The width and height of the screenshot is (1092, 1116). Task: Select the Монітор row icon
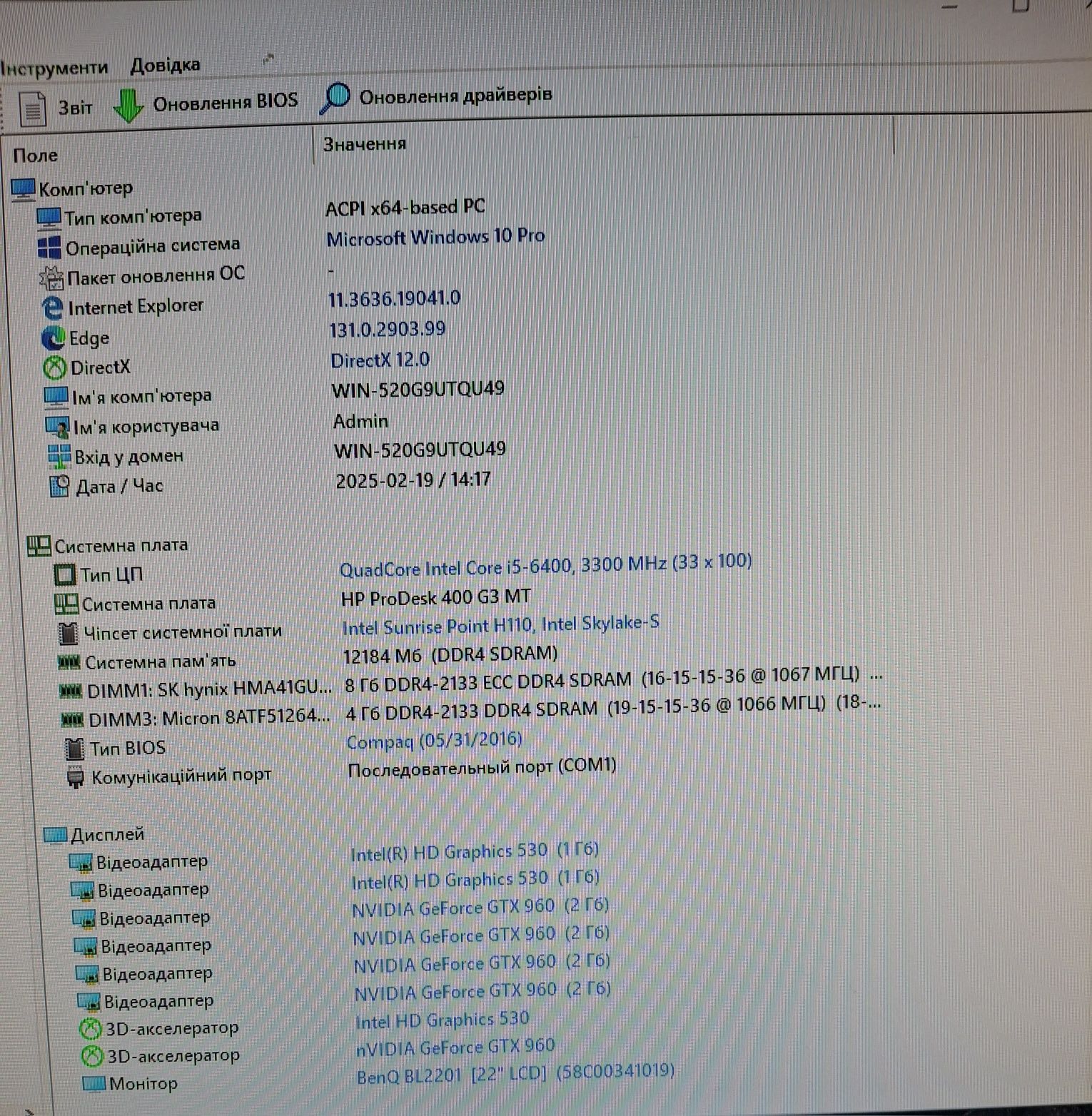[x=94, y=1084]
